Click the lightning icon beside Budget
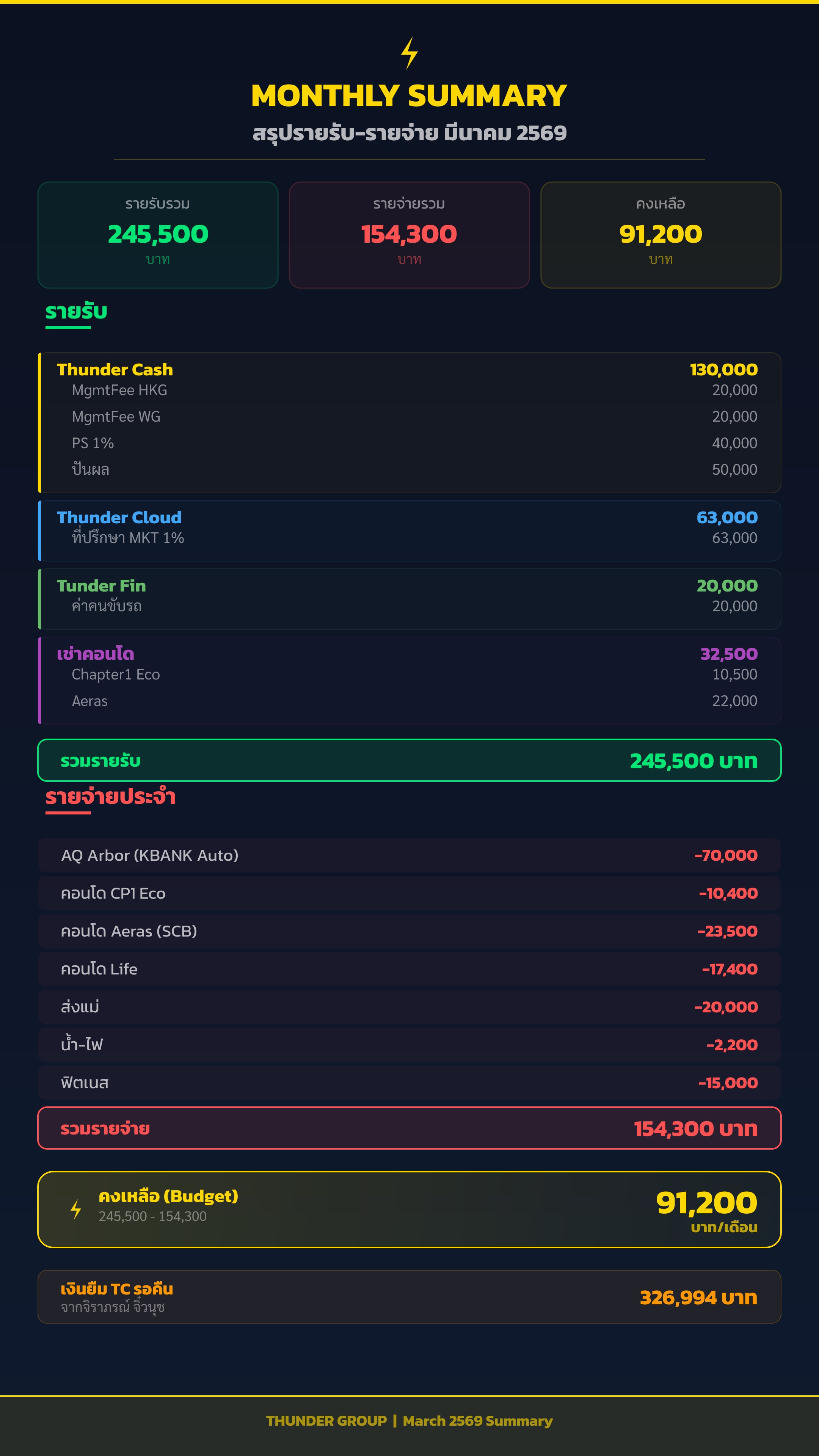819x1456 pixels. [x=76, y=1209]
